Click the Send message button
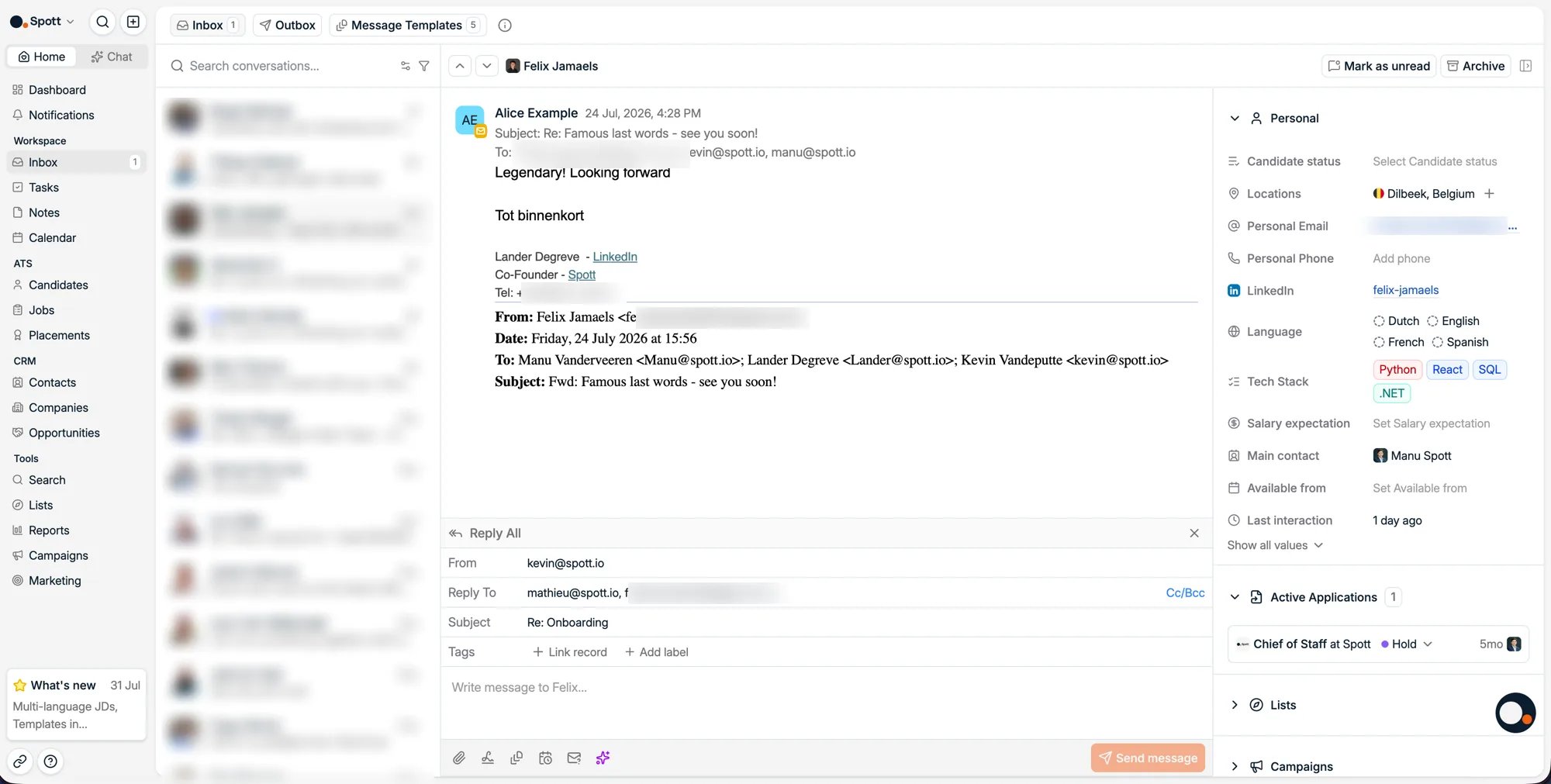 [x=1148, y=758]
